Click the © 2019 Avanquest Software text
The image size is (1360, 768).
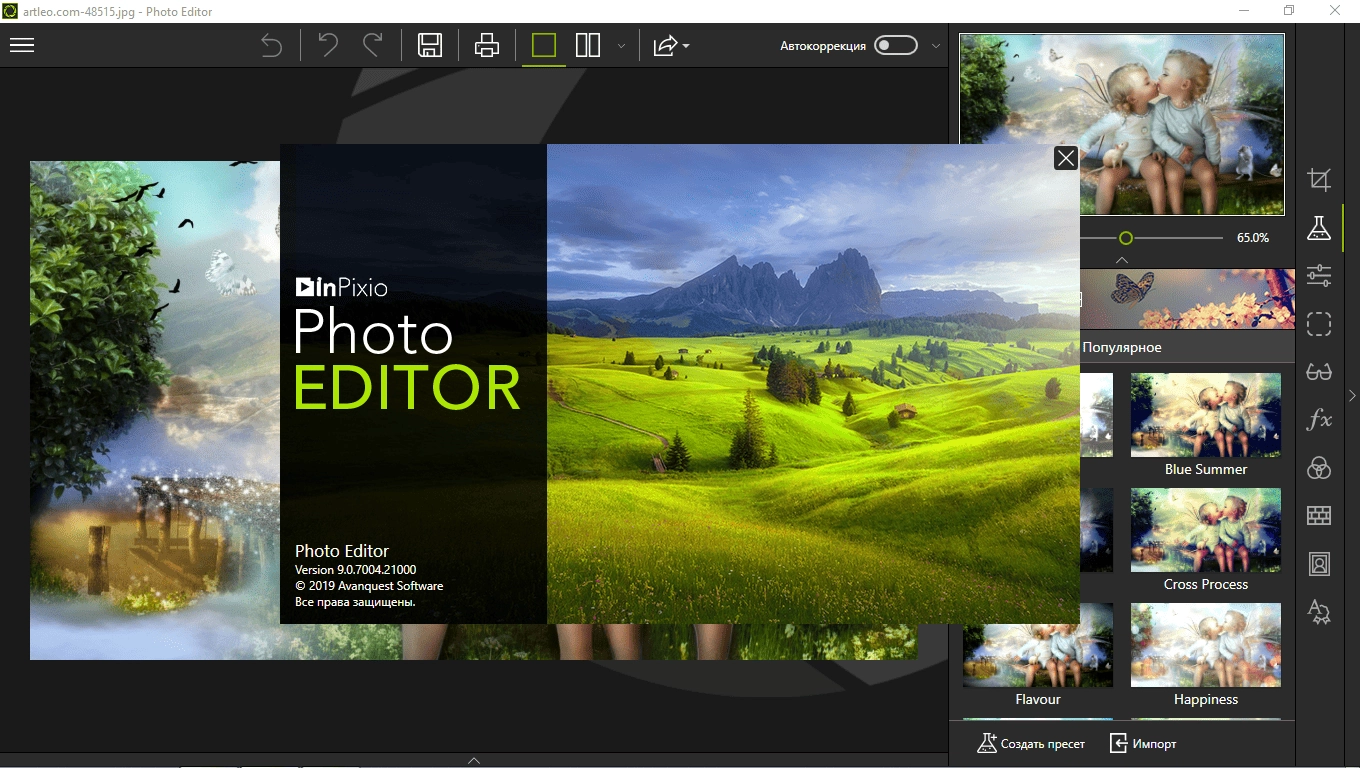369,586
